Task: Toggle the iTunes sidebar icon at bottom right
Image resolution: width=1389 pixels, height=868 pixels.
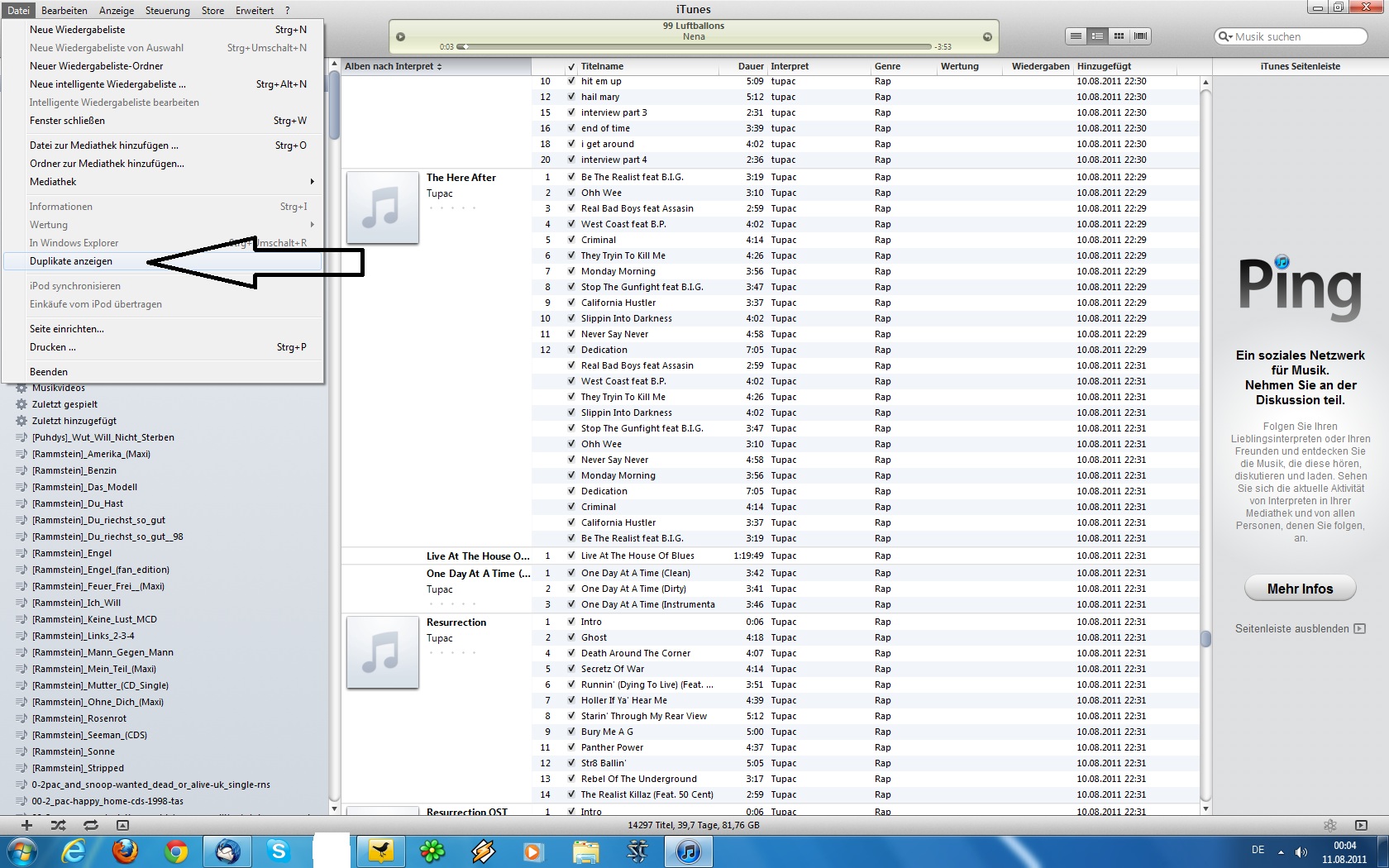Action: coord(1361,825)
